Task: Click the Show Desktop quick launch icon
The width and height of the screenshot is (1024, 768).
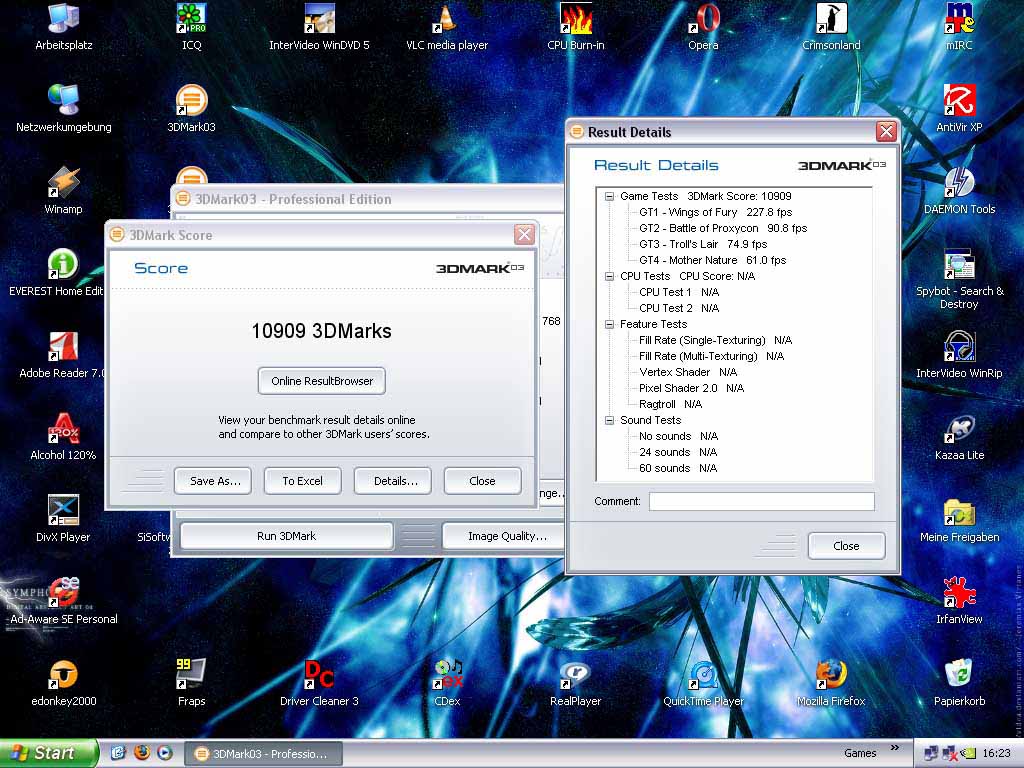Action: point(118,753)
